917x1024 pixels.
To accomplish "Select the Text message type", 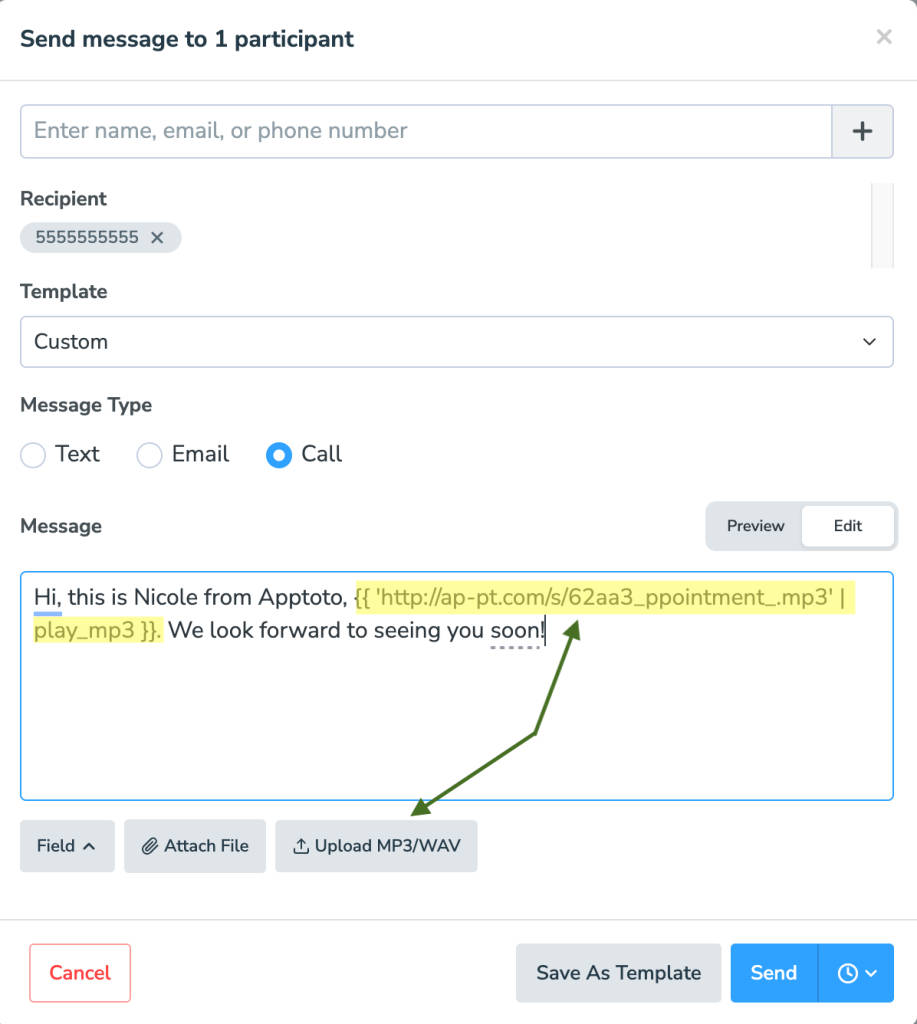I will pyautogui.click(x=34, y=455).
